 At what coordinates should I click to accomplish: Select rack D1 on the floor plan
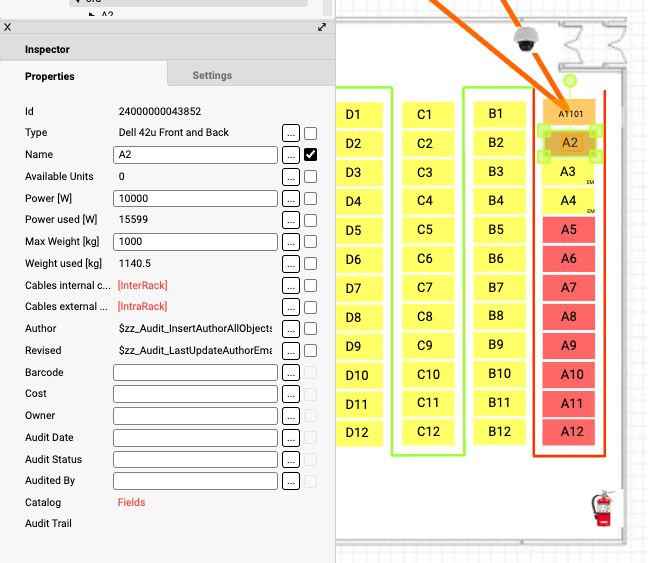353,114
